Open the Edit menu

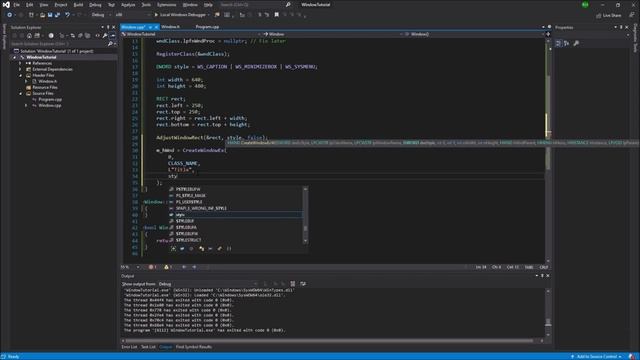(x=30, y=5)
